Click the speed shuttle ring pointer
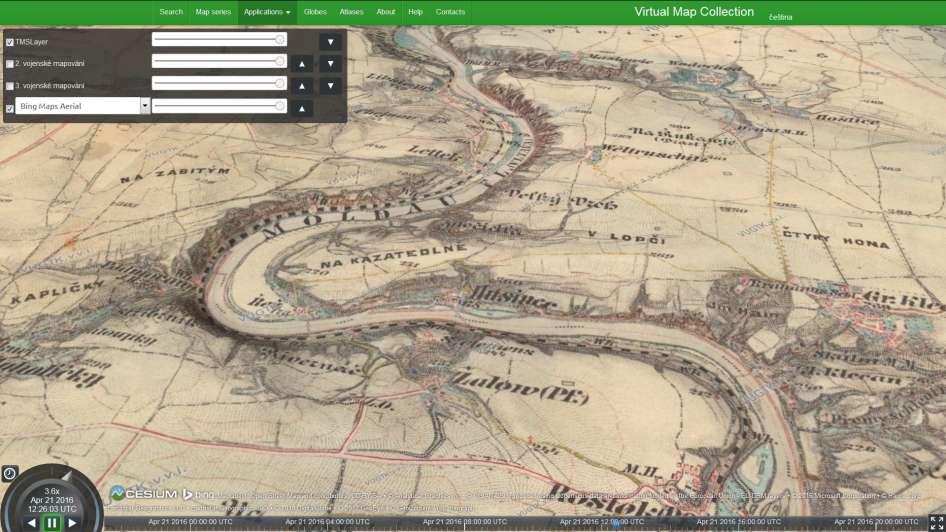This screenshot has height=532, width=946. click(x=67, y=477)
